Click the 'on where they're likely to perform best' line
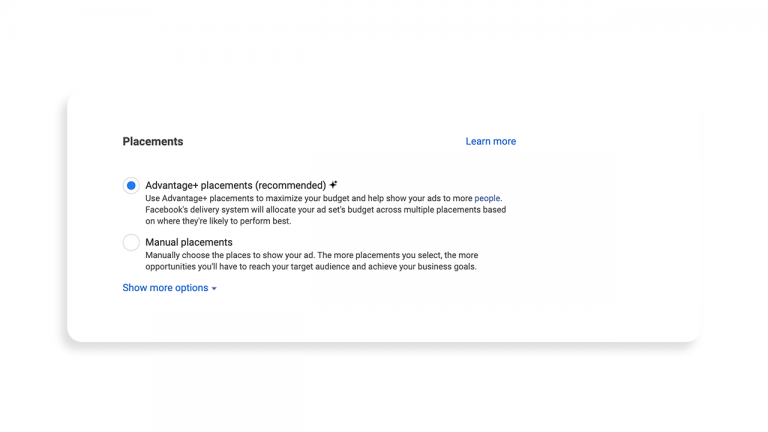This screenshot has width=768, height=432. [218, 221]
